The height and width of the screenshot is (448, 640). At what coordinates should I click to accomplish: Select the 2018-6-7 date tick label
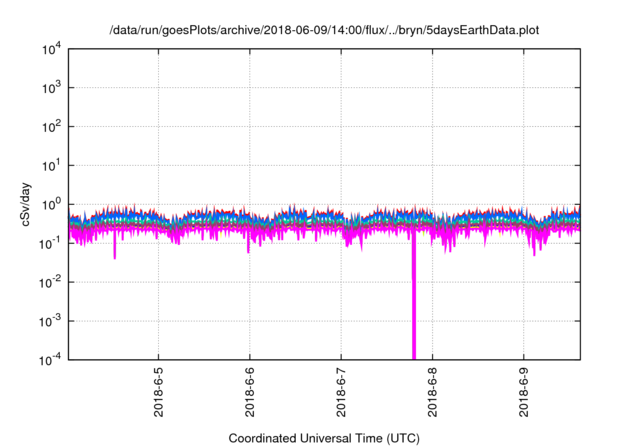point(341,392)
